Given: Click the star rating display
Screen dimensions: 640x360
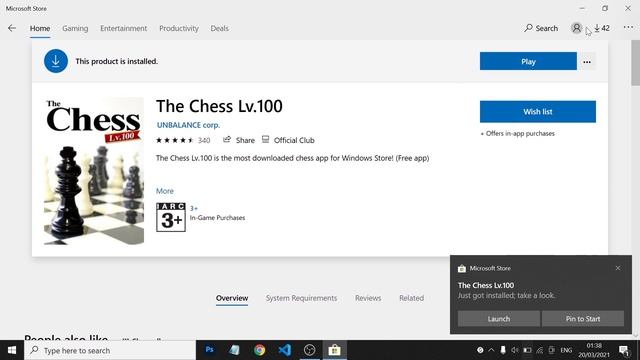Looking at the screenshot, I should (175, 140).
